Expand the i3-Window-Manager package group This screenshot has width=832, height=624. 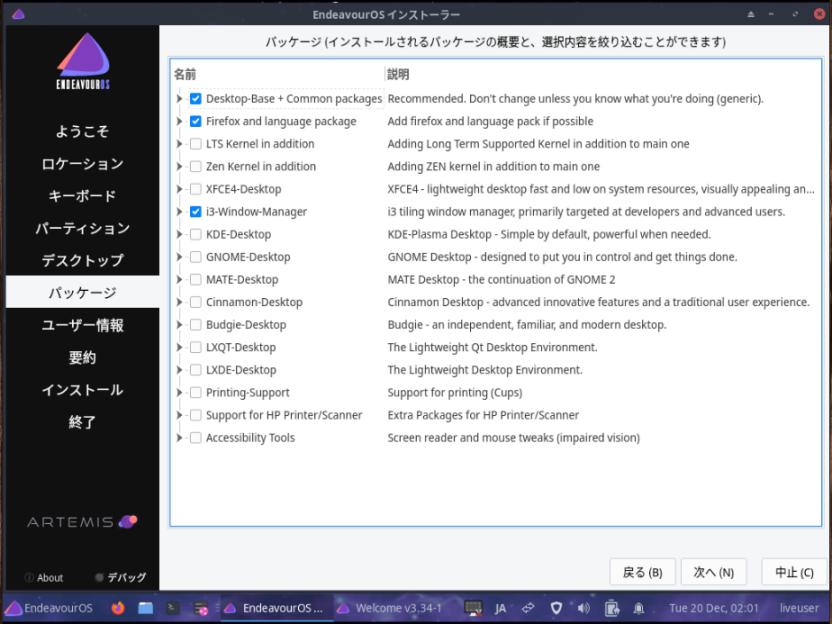click(179, 212)
